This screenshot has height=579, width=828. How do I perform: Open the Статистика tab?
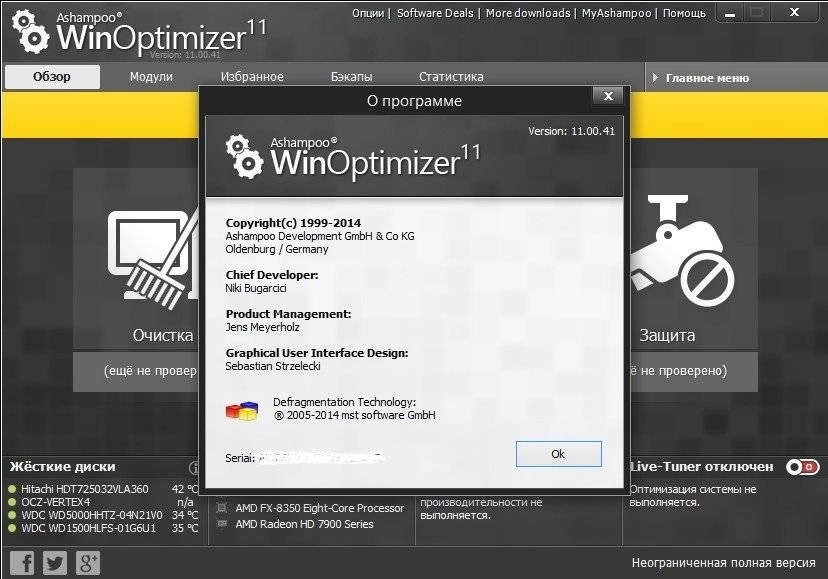pyautogui.click(x=451, y=77)
